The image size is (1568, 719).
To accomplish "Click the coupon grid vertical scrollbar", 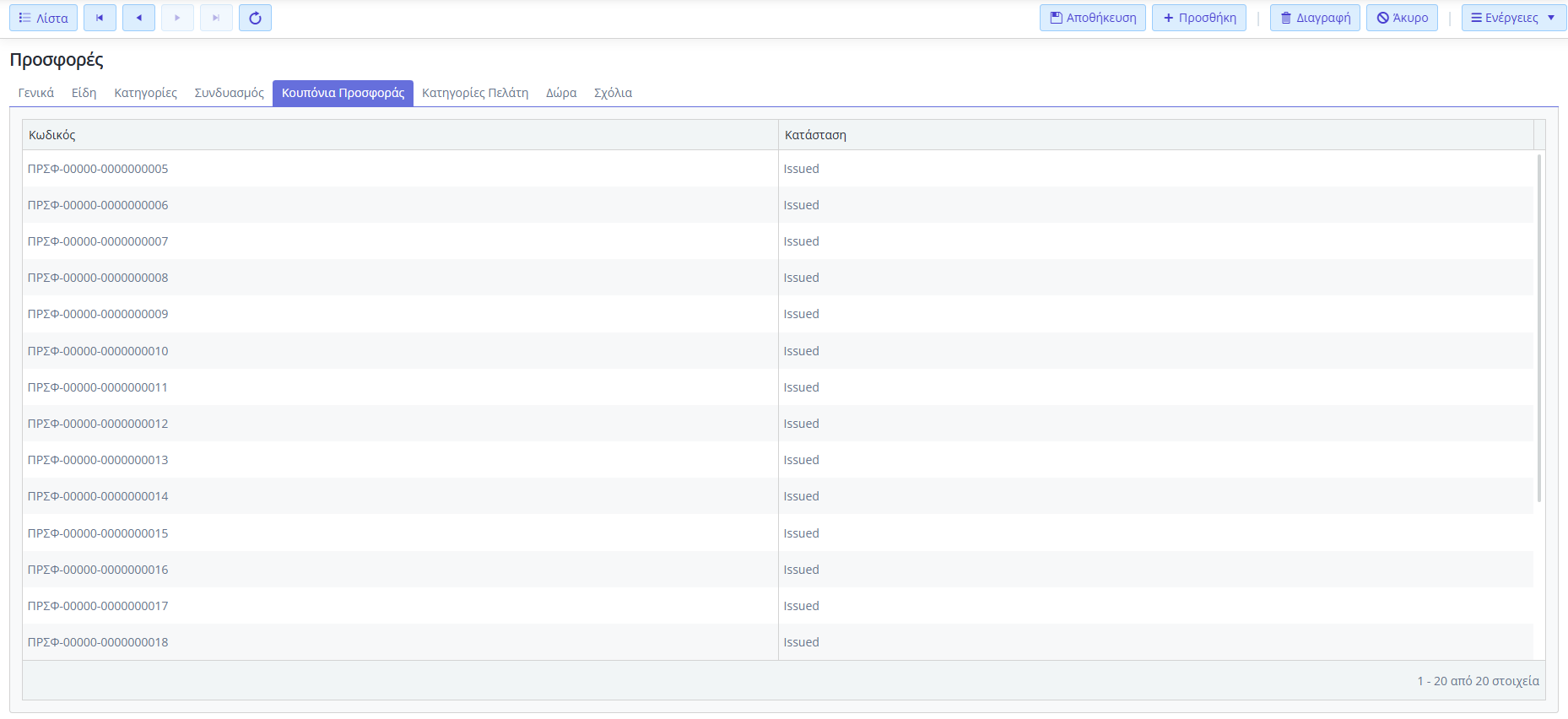I will pos(1539,327).
